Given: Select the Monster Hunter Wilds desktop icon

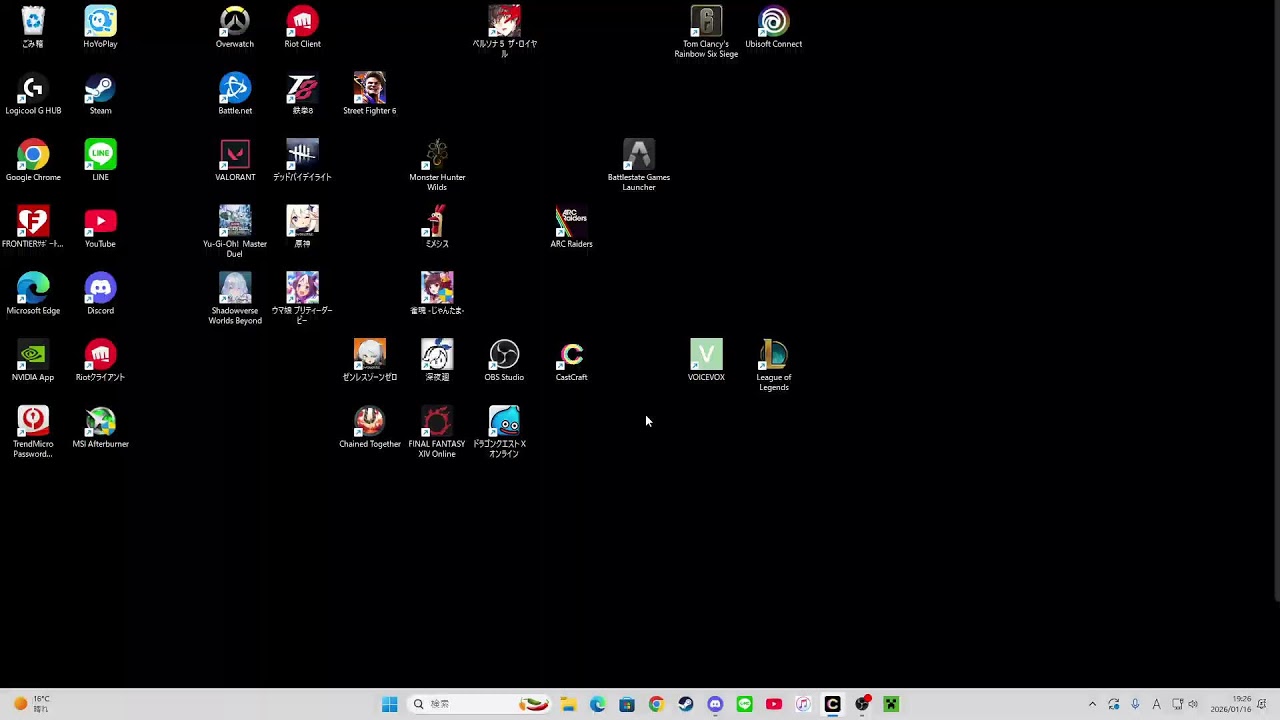Looking at the screenshot, I should point(437,166).
